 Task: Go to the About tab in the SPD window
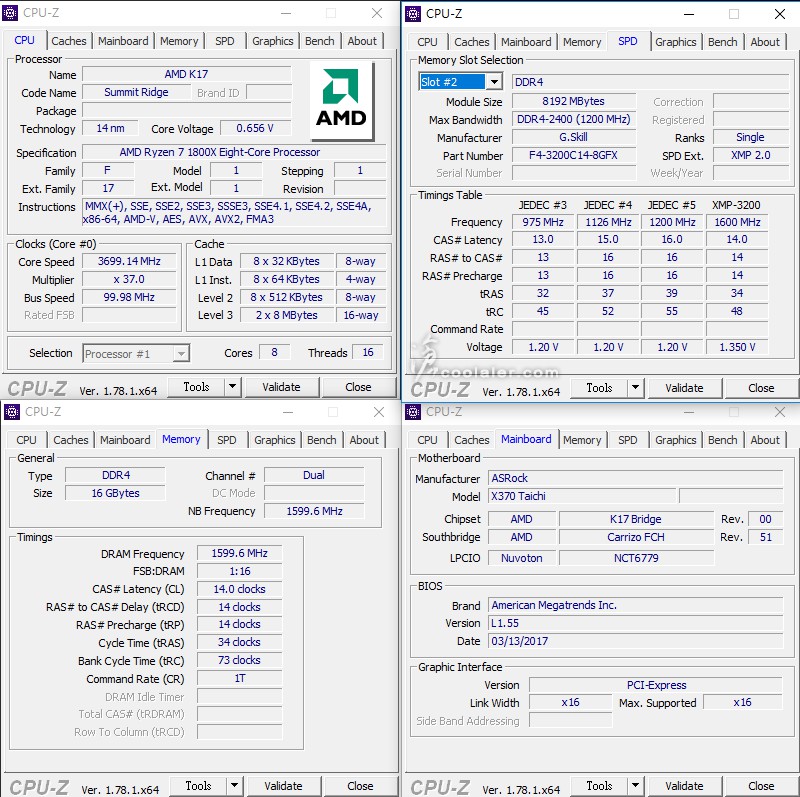(x=765, y=42)
